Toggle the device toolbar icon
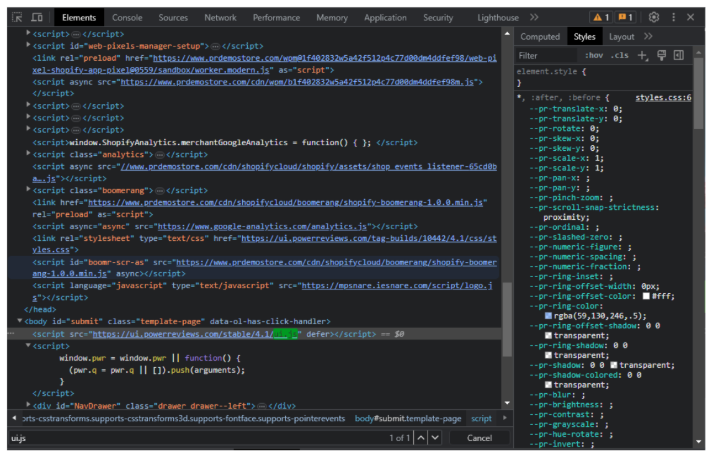Image resolution: width=713 pixels, height=457 pixels. pyautogui.click(x=37, y=18)
